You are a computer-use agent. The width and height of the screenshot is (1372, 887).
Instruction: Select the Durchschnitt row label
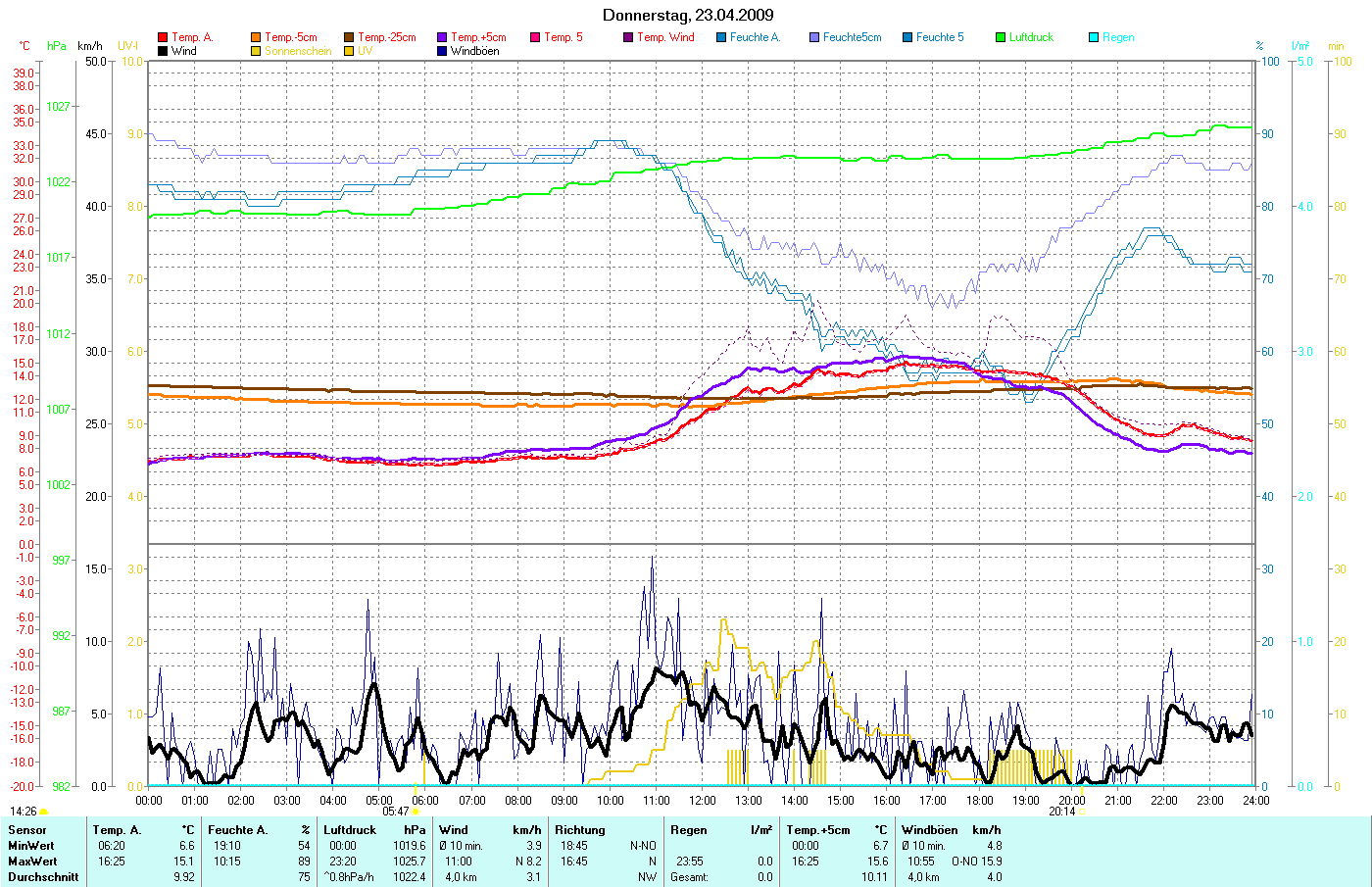tap(43, 877)
